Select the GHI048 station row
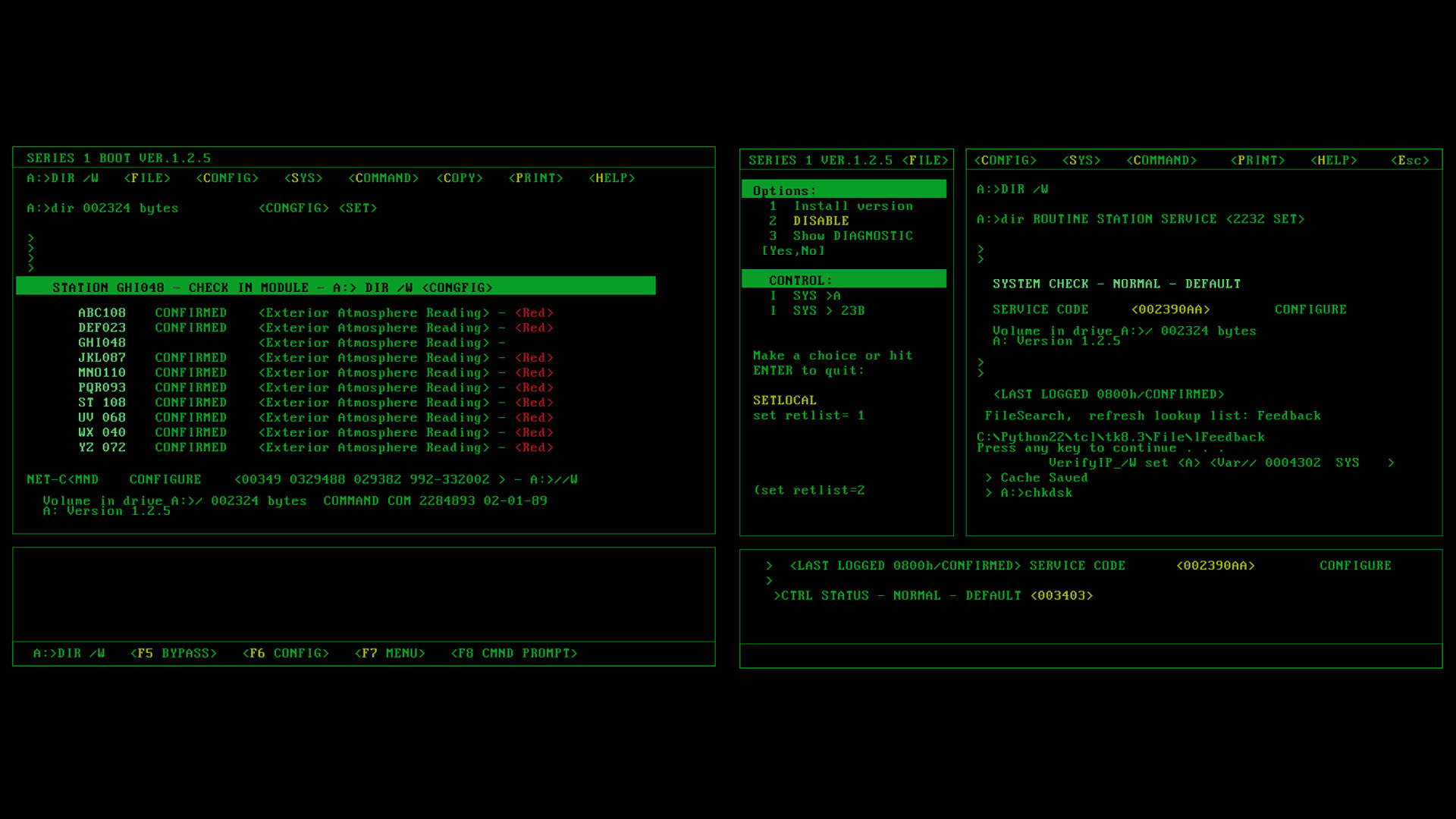The width and height of the screenshot is (1456, 819). [x=102, y=343]
